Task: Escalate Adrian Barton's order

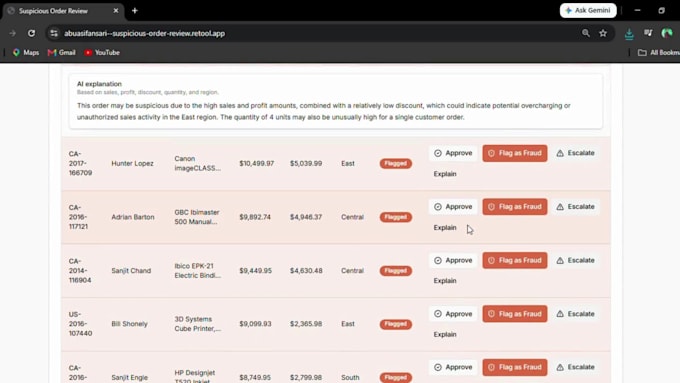Action: coord(575,207)
